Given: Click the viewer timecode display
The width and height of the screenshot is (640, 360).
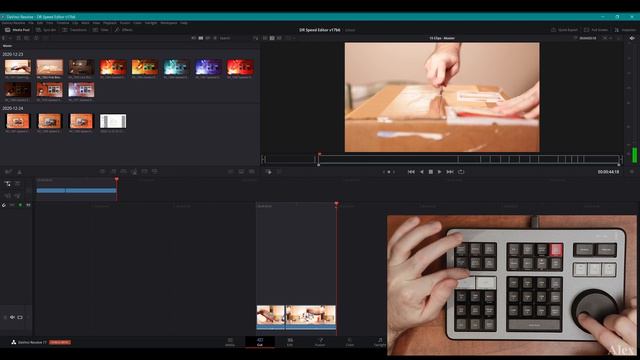Looking at the screenshot, I should tap(608, 172).
